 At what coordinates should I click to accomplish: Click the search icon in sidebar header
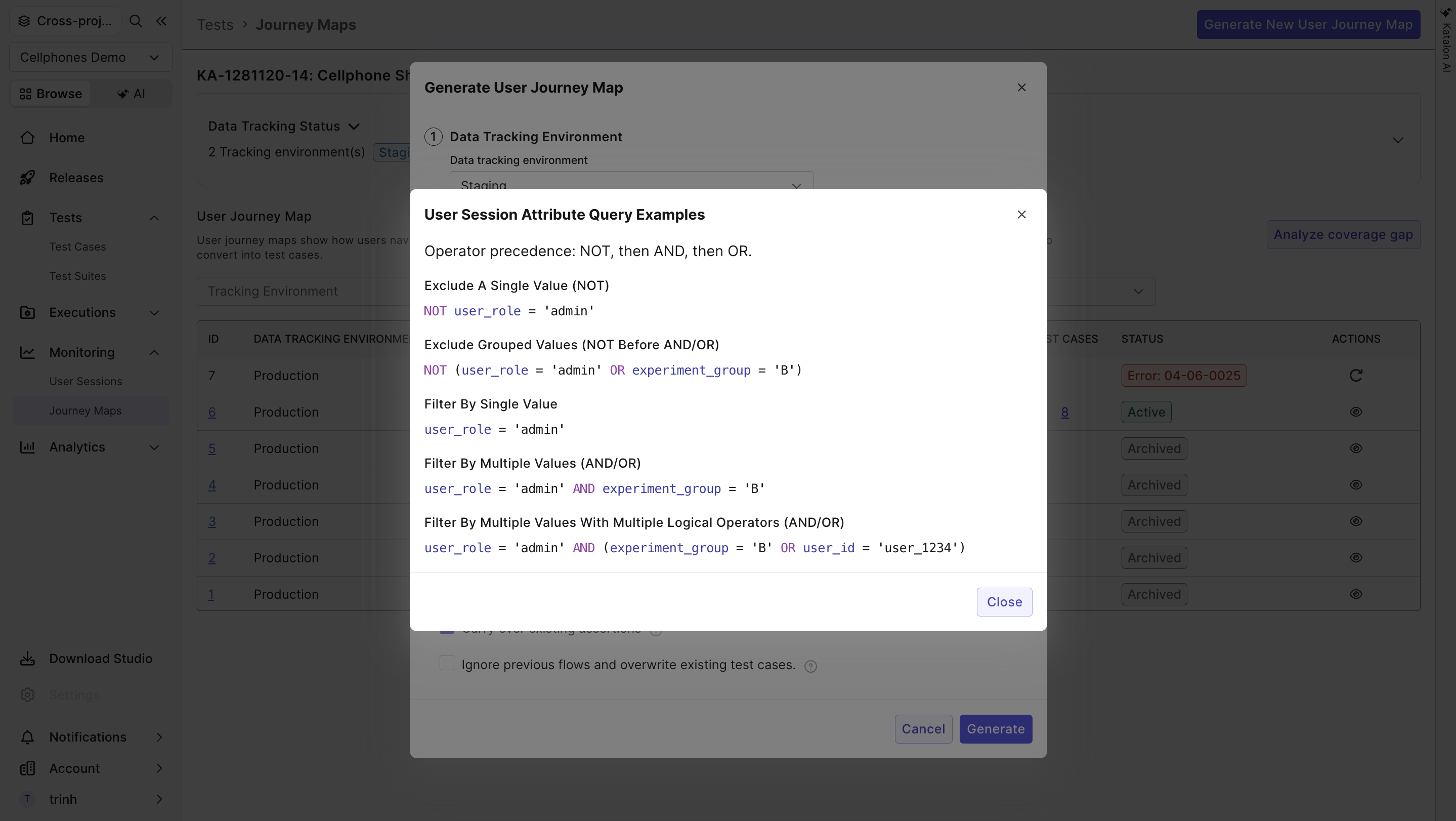[136, 21]
